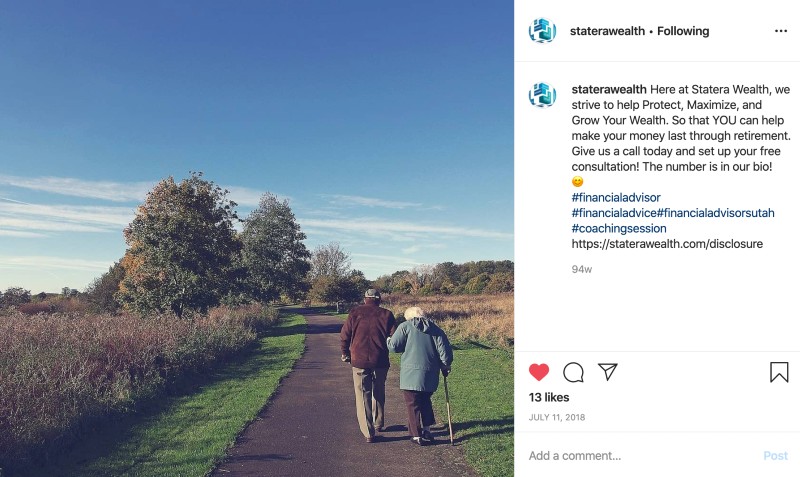Click the Post comment button
The image size is (800, 477).
coord(776,456)
